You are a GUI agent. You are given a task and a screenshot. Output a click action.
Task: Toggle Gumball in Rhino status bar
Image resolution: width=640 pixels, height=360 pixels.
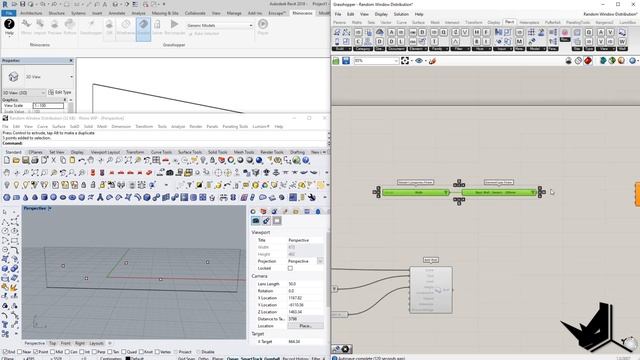[x=272, y=358]
